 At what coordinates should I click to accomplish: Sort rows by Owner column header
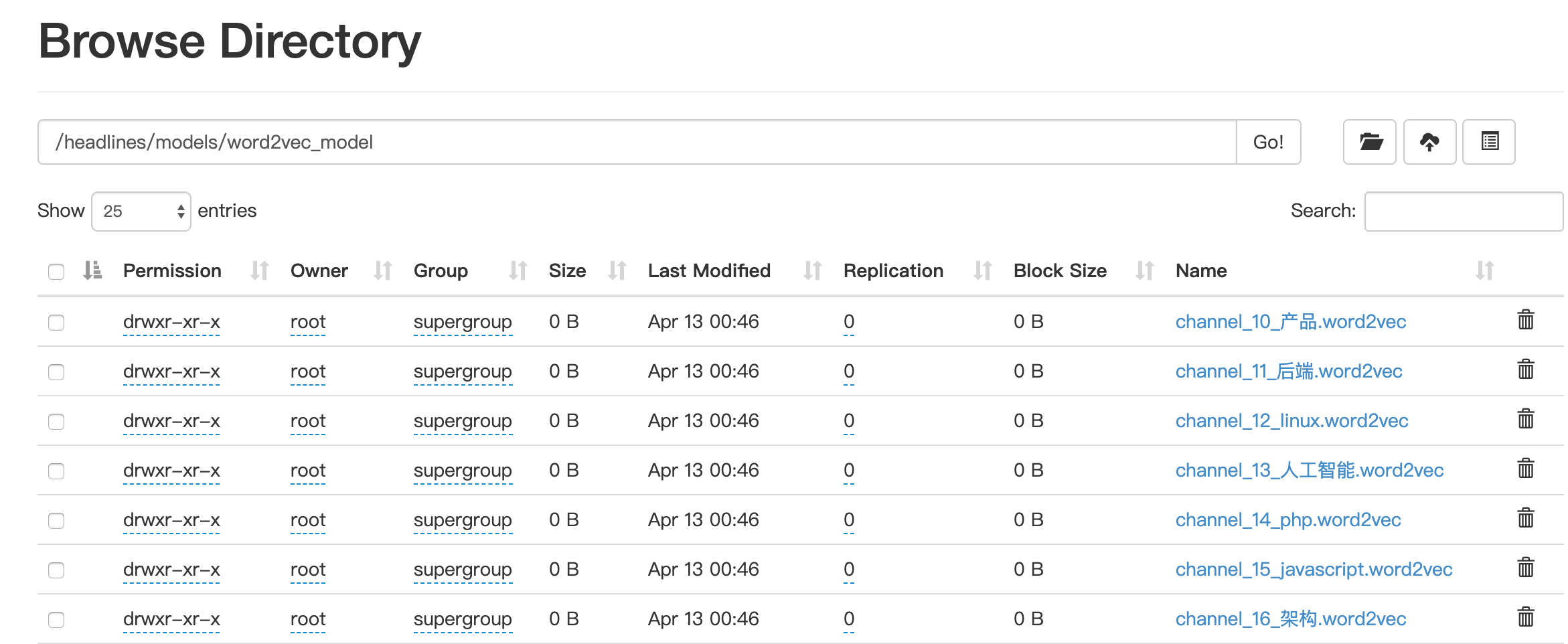point(319,270)
